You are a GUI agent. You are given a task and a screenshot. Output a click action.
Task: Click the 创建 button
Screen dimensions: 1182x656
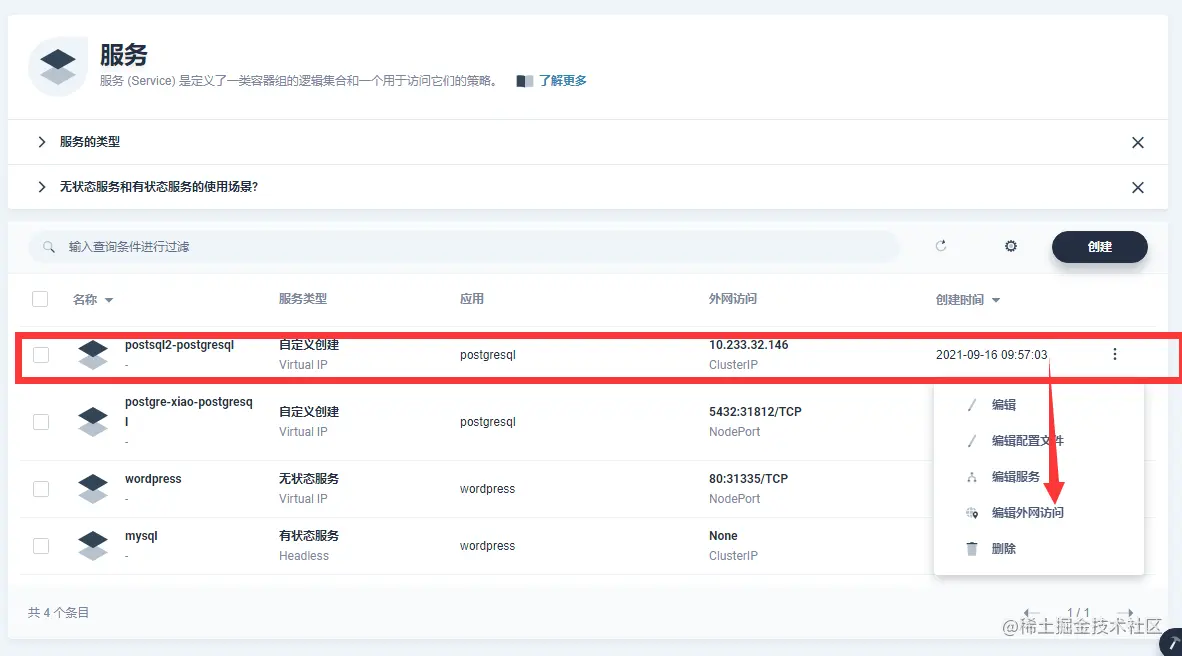1100,247
